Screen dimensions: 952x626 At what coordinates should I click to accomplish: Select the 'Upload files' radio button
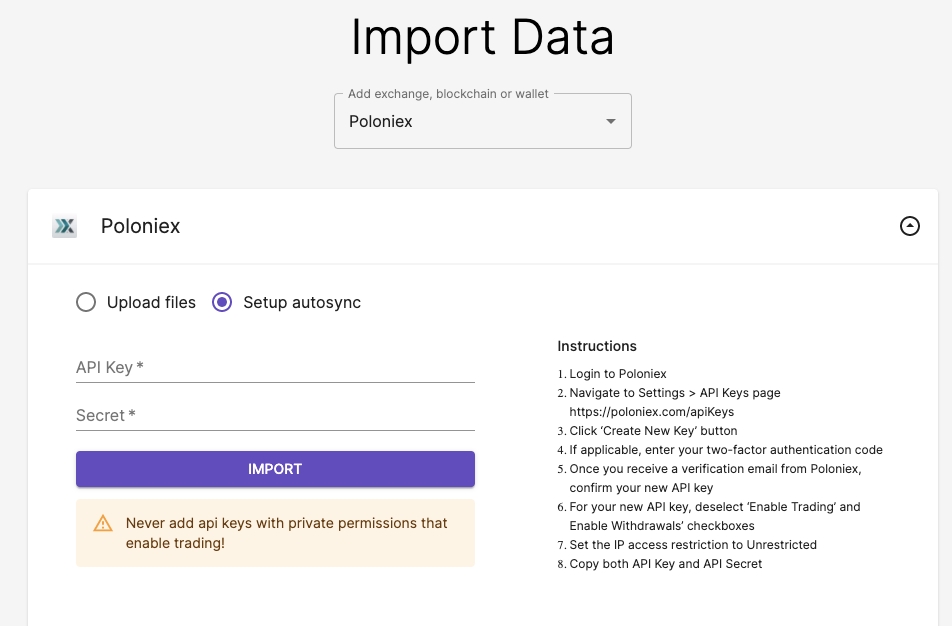pos(86,302)
